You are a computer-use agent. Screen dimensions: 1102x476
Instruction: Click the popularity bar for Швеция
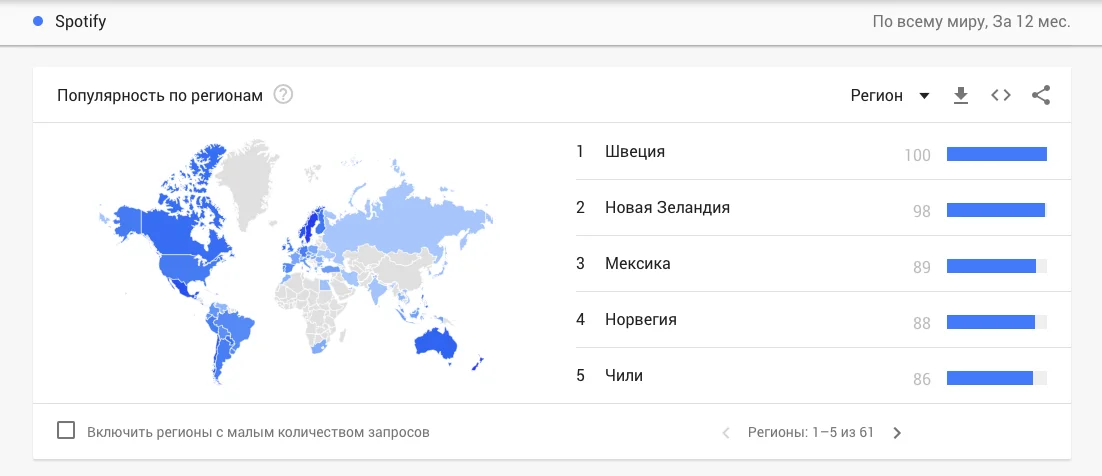pyautogui.click(x=996, y=154)
